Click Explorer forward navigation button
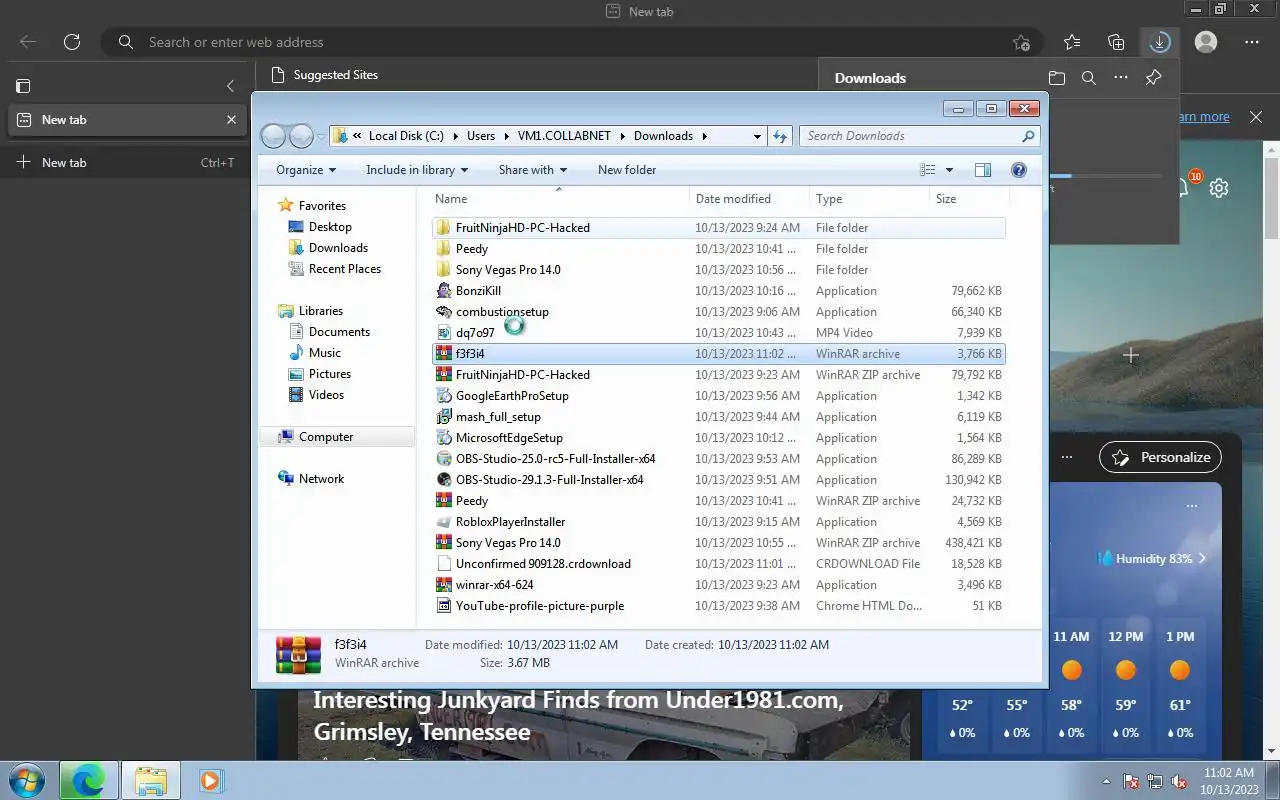This screenshot has width=1280, height=800. [301, 136]
